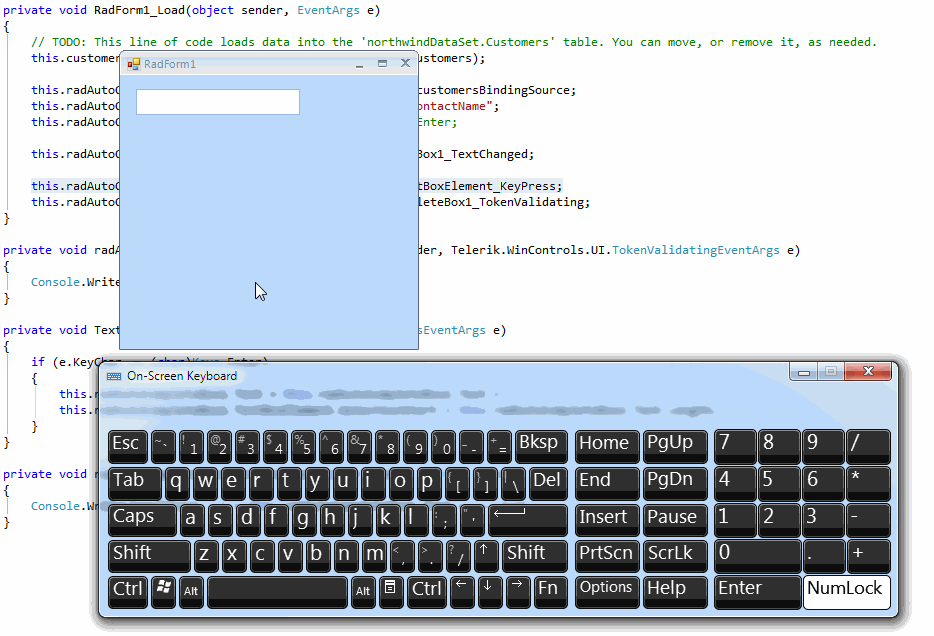Click the numpad asterisk key
934x636 pixels.
(x=868, y=482)
